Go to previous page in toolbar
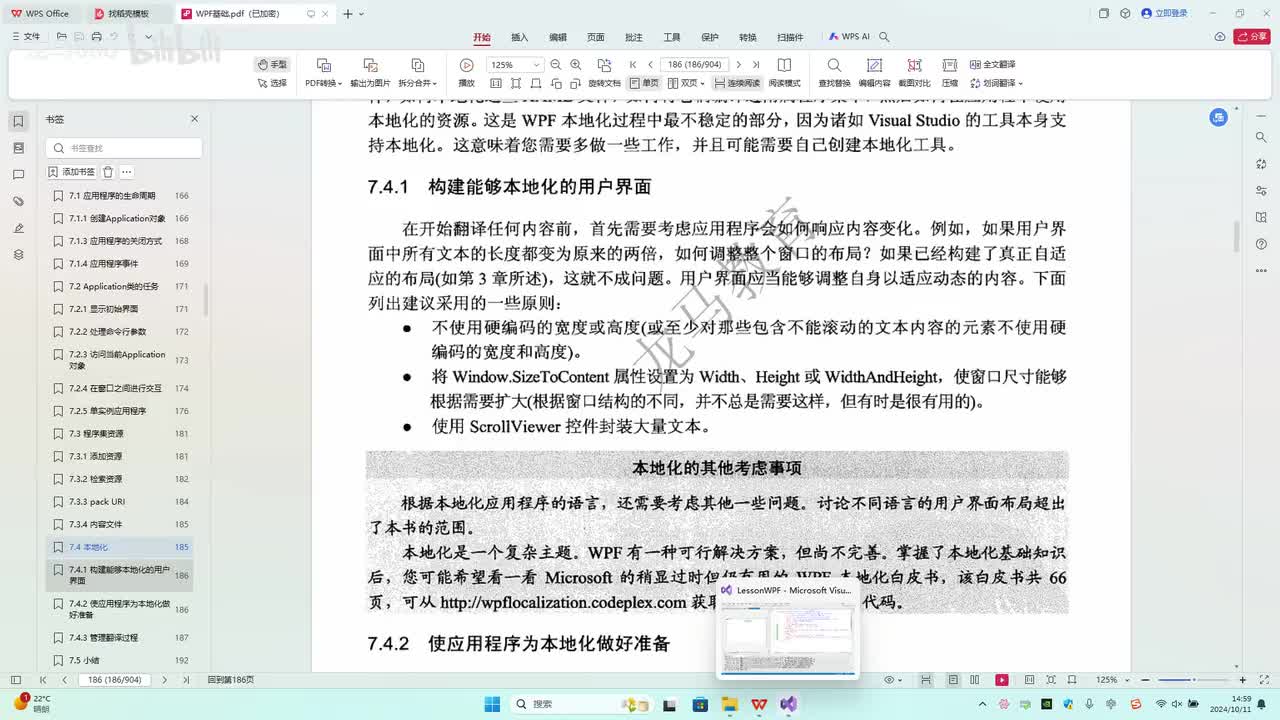Screen dimensions: 1280x720 coord(650,64)
